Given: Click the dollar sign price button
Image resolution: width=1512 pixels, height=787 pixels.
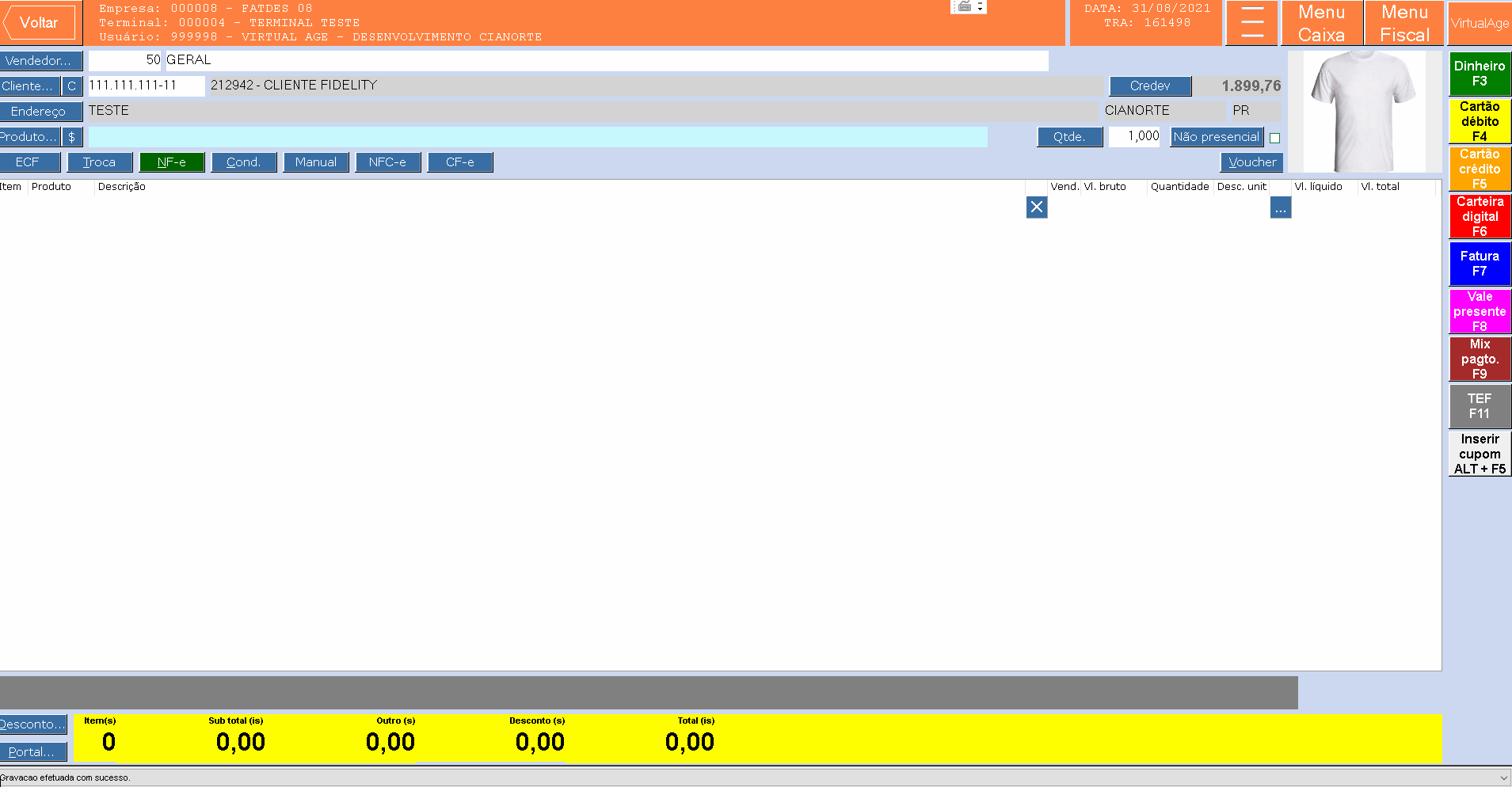Looking at the screenshot, I should [x=72, y=137].
